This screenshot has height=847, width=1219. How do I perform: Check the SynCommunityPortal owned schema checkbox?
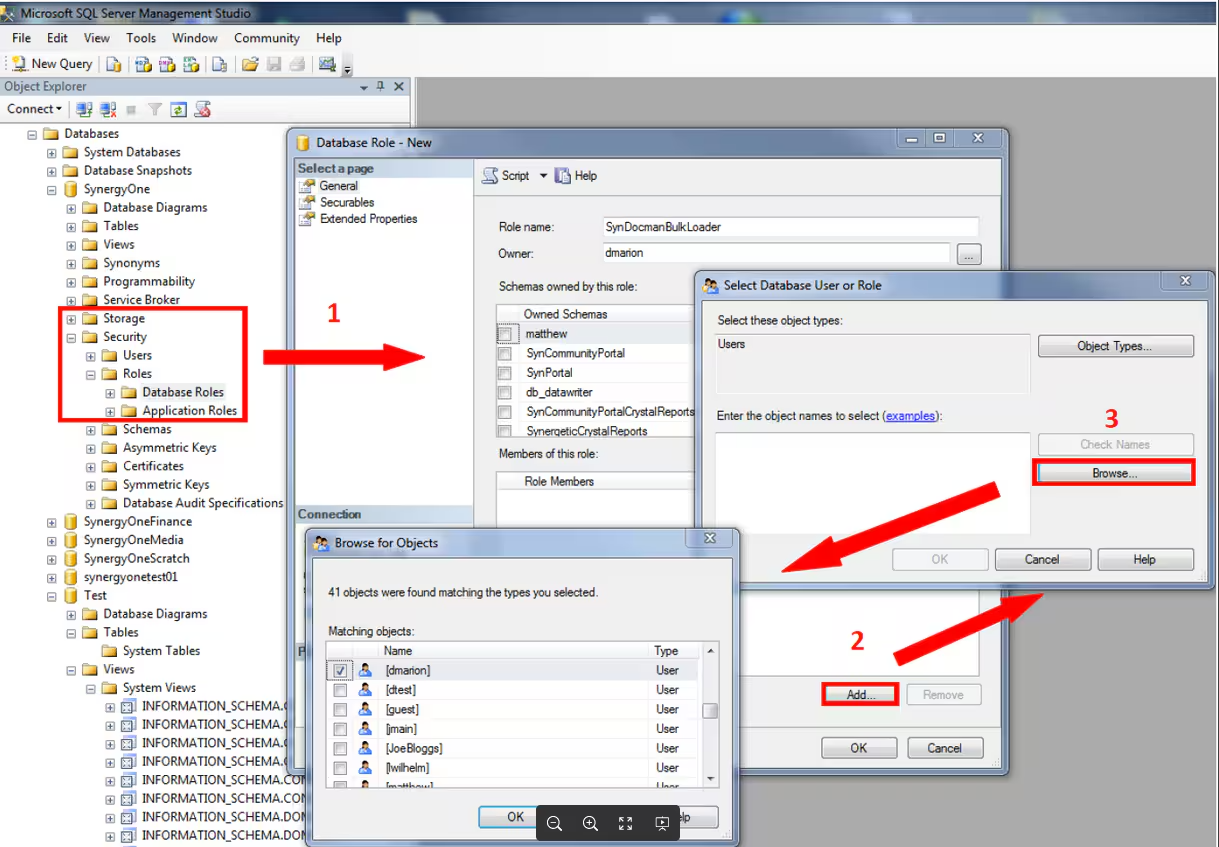(504, 353)
